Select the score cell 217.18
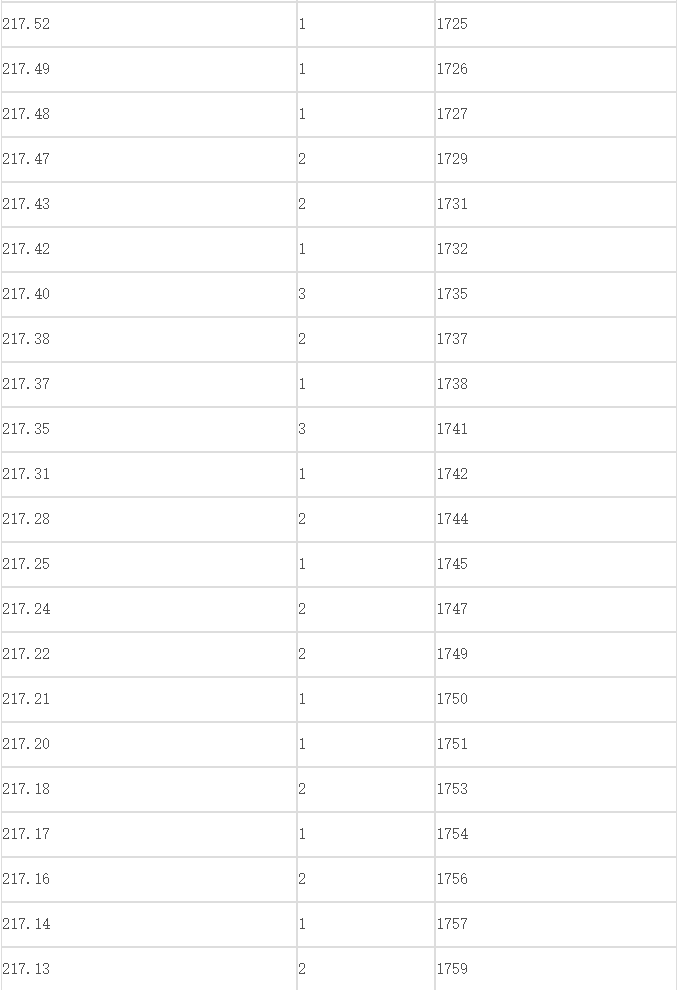Viewport: 678px width, 990px height. (x=149, y=789)
